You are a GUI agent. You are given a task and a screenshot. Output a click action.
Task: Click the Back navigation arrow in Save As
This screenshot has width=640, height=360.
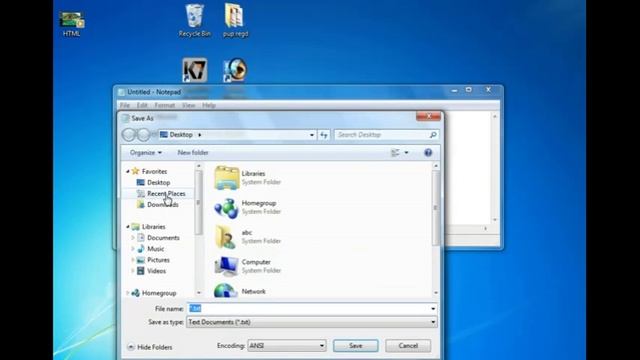coord(129,135)
